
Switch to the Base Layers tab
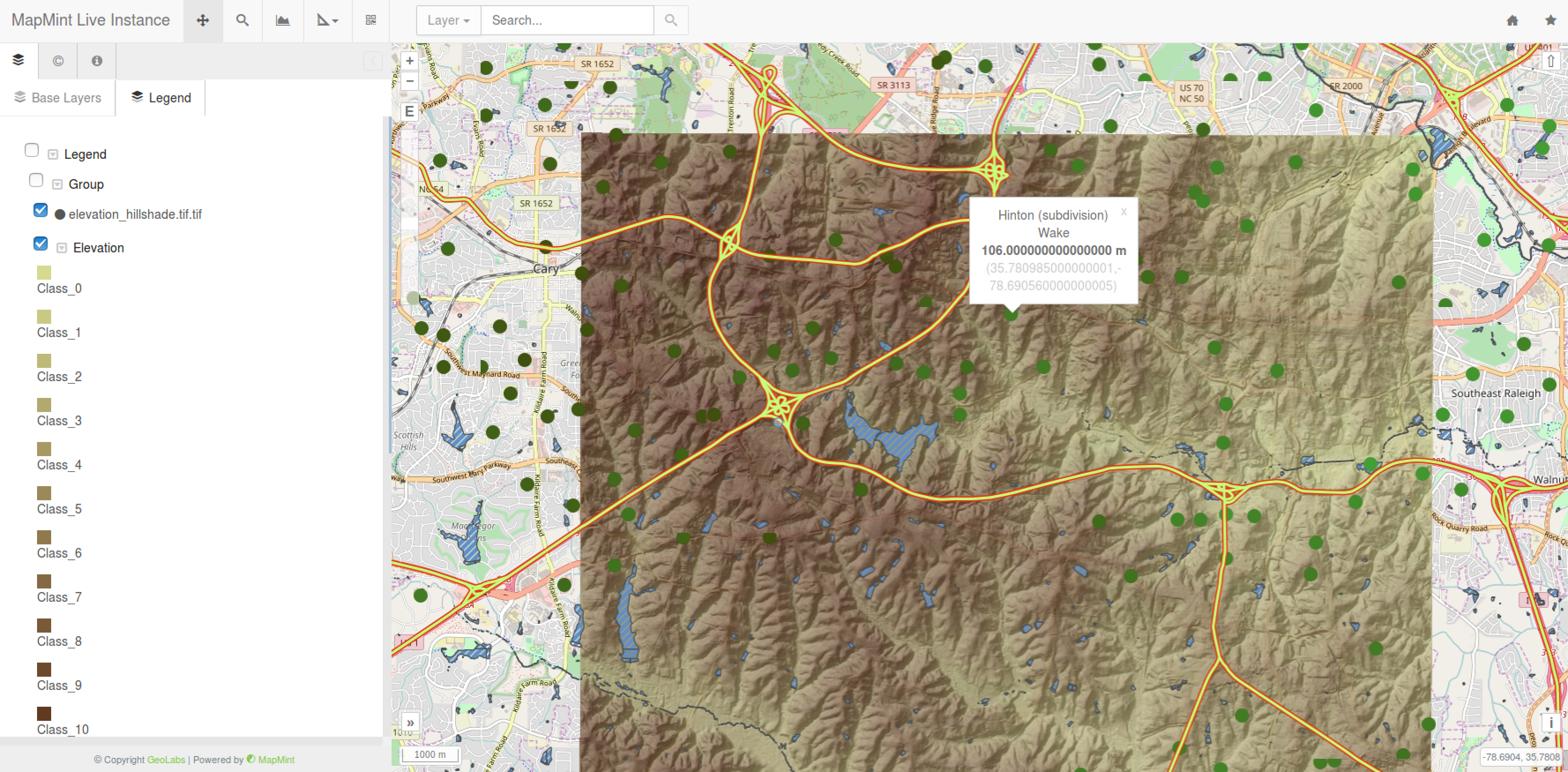pos(58,97)
